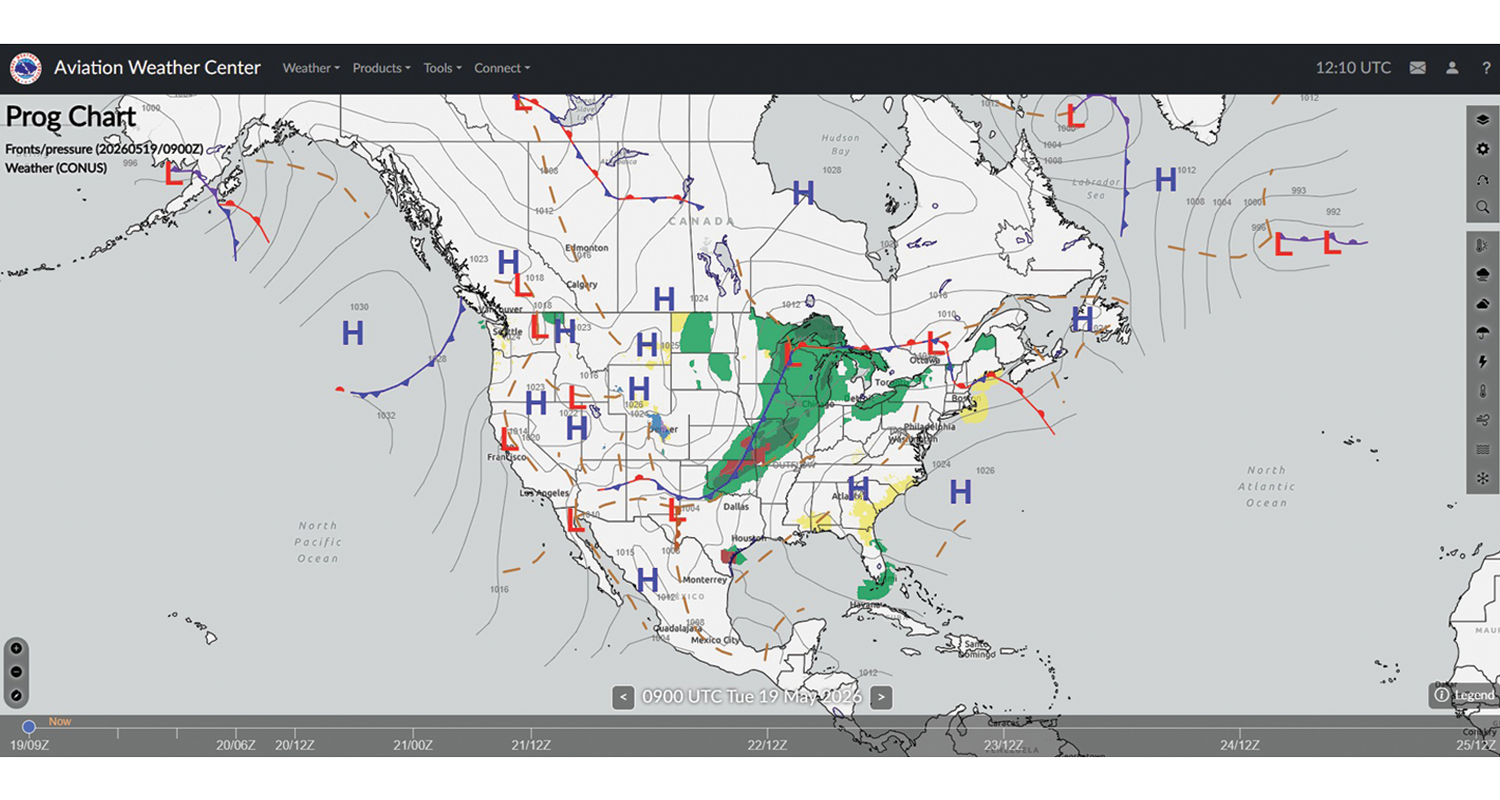The width and height of the screenshot is (1500, 800).
Task: Open the help question mark
Action: [x=1486, y=68]
